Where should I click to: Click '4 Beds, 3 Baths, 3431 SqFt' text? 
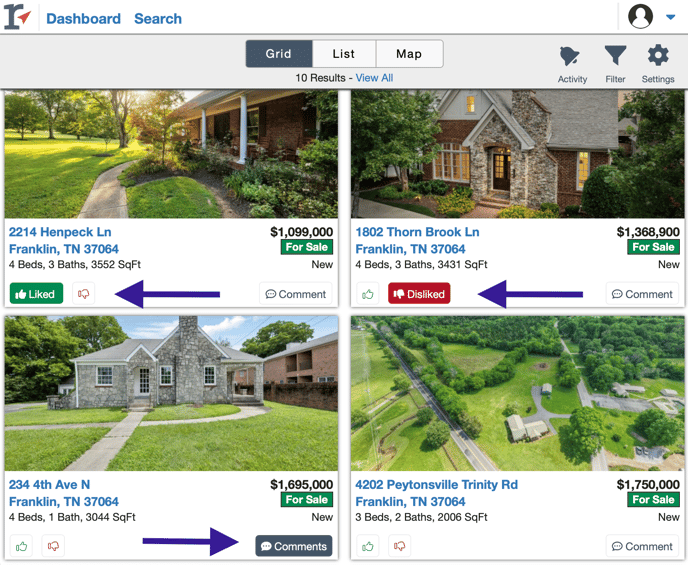422,265
